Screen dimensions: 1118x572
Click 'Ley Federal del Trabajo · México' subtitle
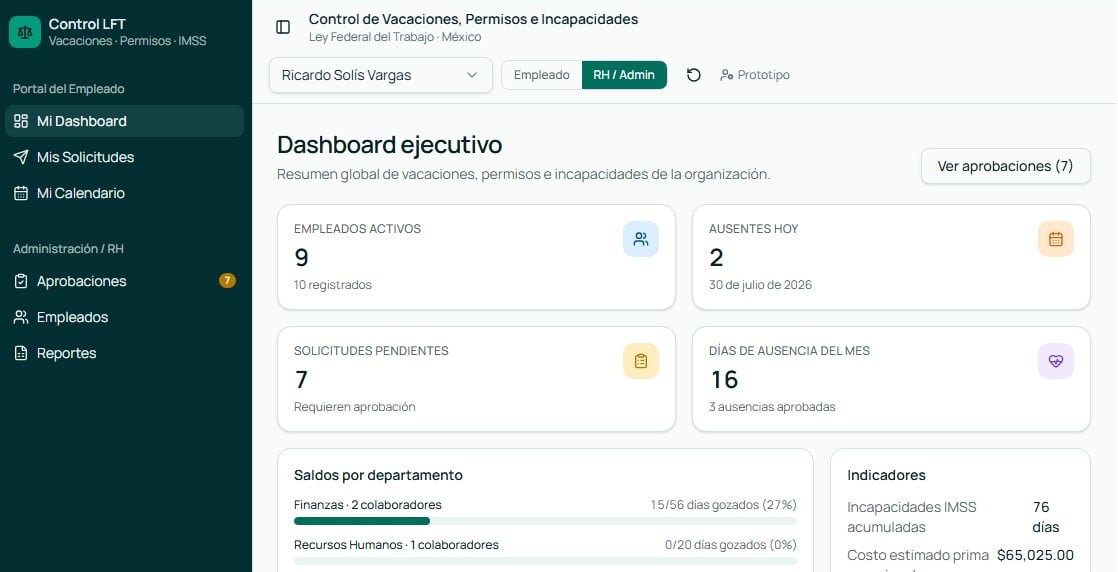(x=395, y=37)
